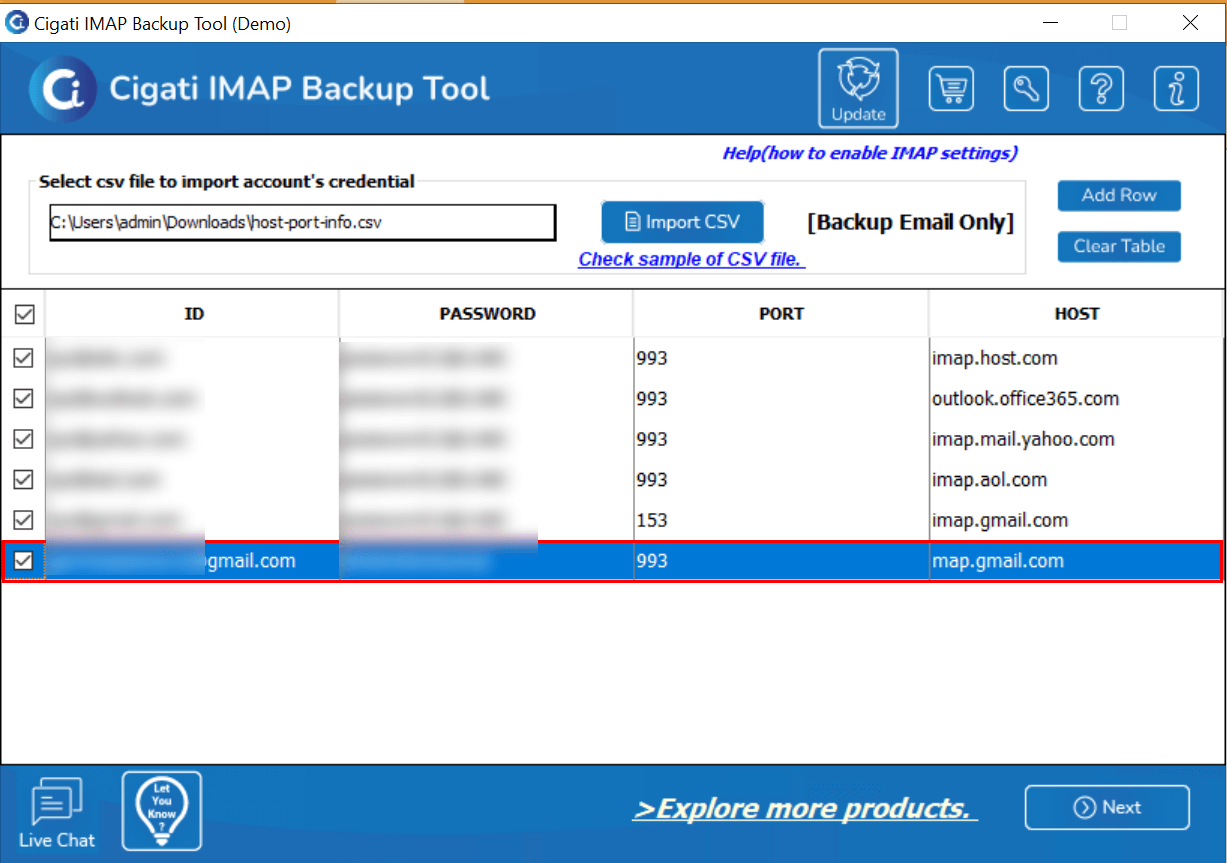Open Check sample of CSV file link
The width and height of the screenshot is (1227, 863).
pyautogui.click(x=692, y=259)
